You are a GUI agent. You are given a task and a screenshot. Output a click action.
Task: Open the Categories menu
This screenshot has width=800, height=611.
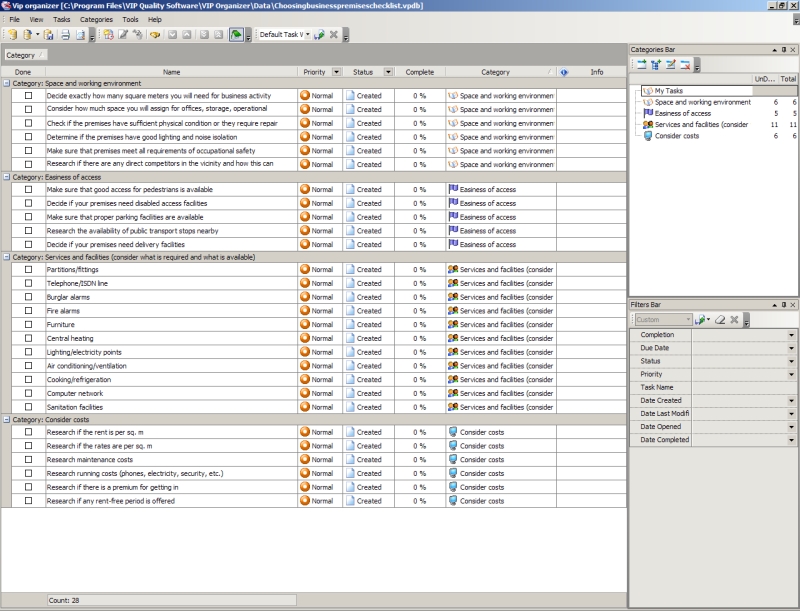coord(96,20)
